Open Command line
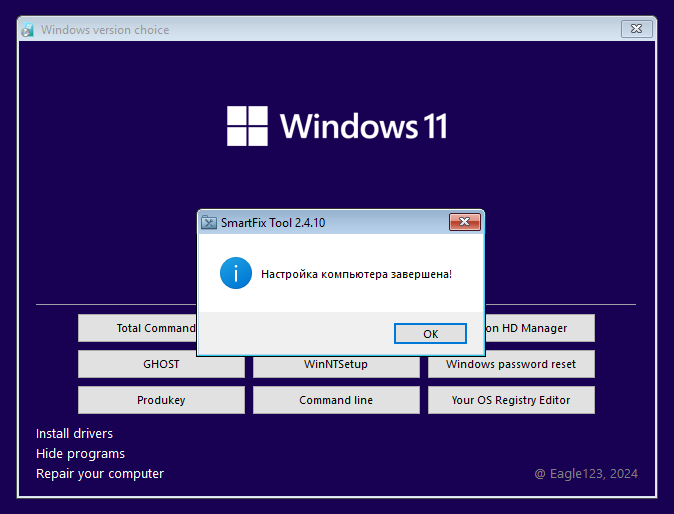 click(x=336, y=400)
